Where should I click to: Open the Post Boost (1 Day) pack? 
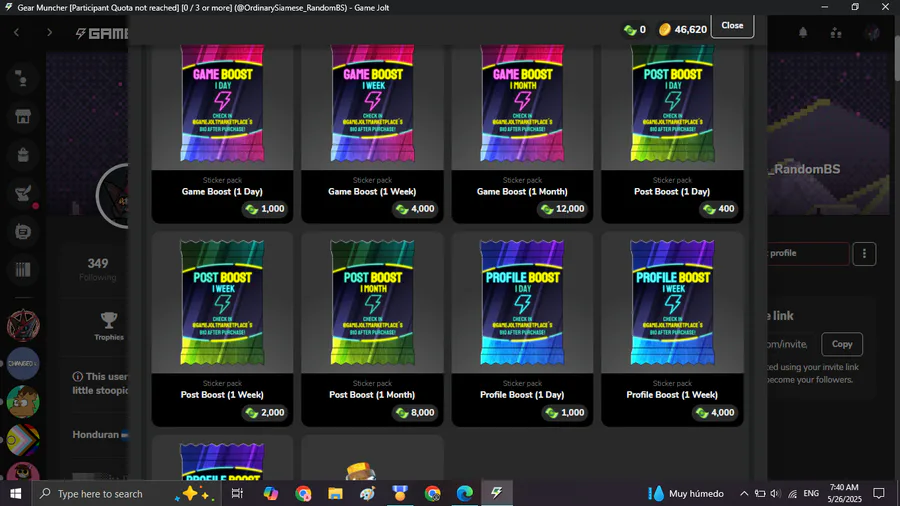pos(672,133)
